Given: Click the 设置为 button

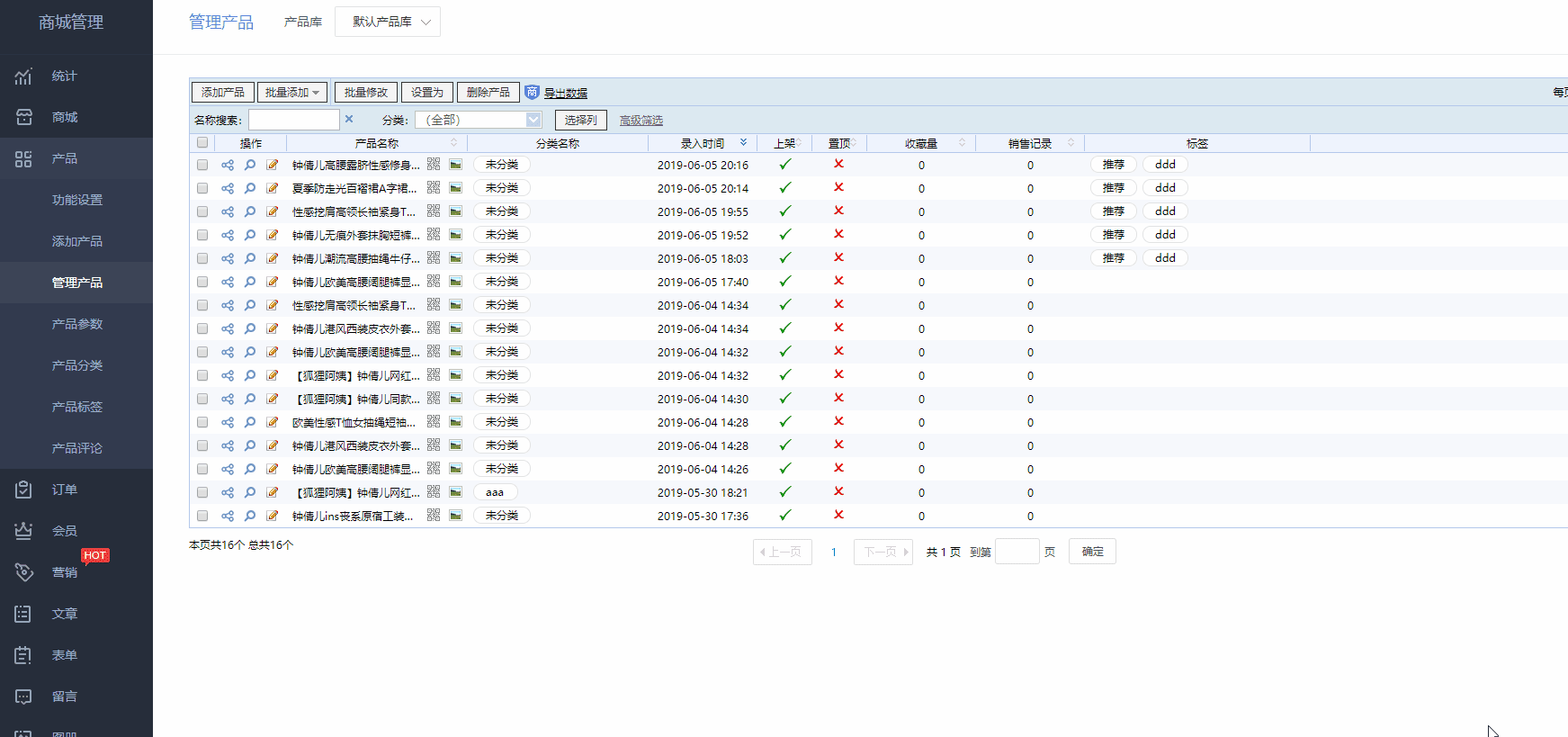Looking at the screenshot, I should (x=427, y=93).
